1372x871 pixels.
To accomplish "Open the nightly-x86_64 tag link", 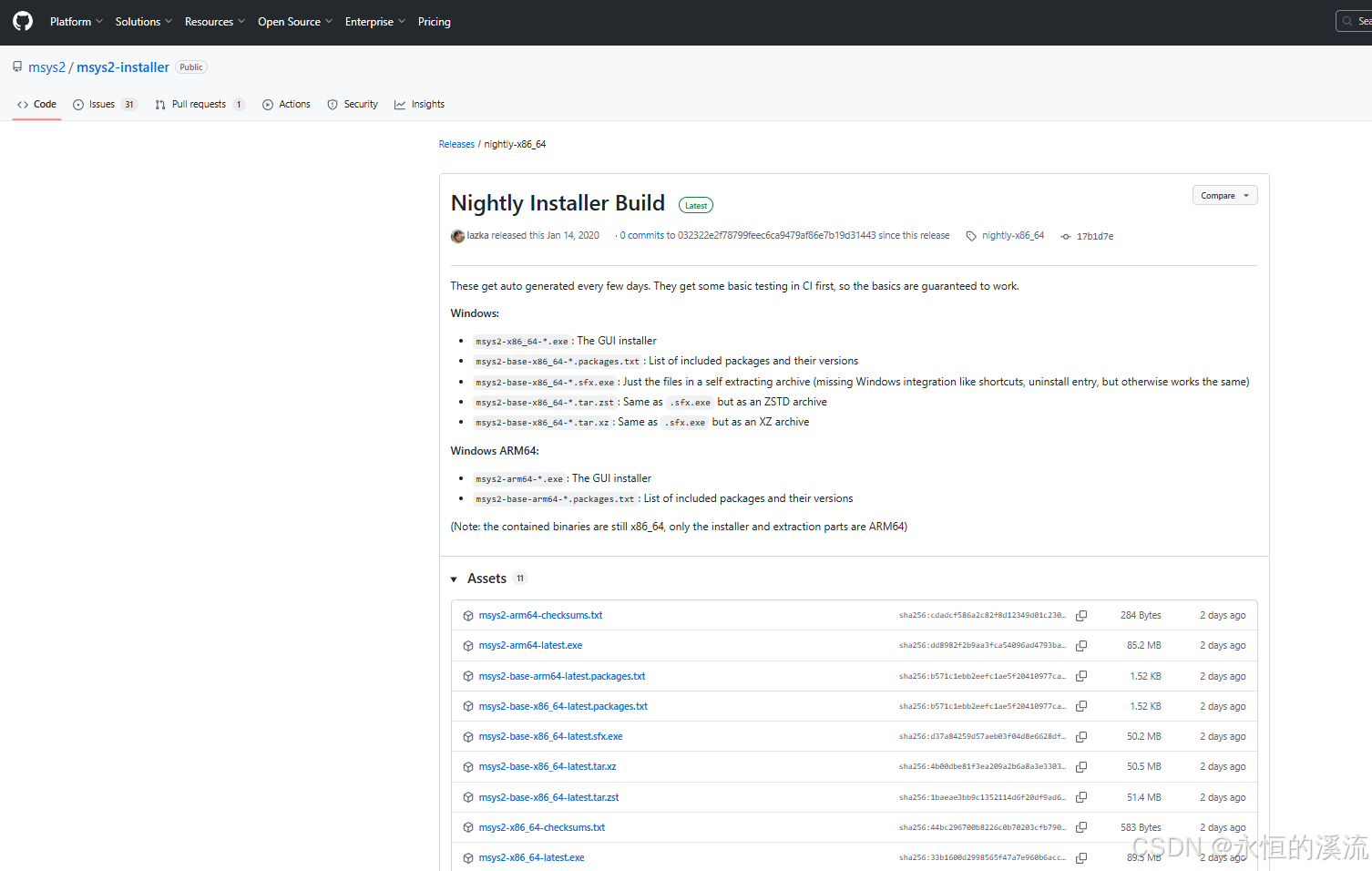I will click(x=1013, y=235).
